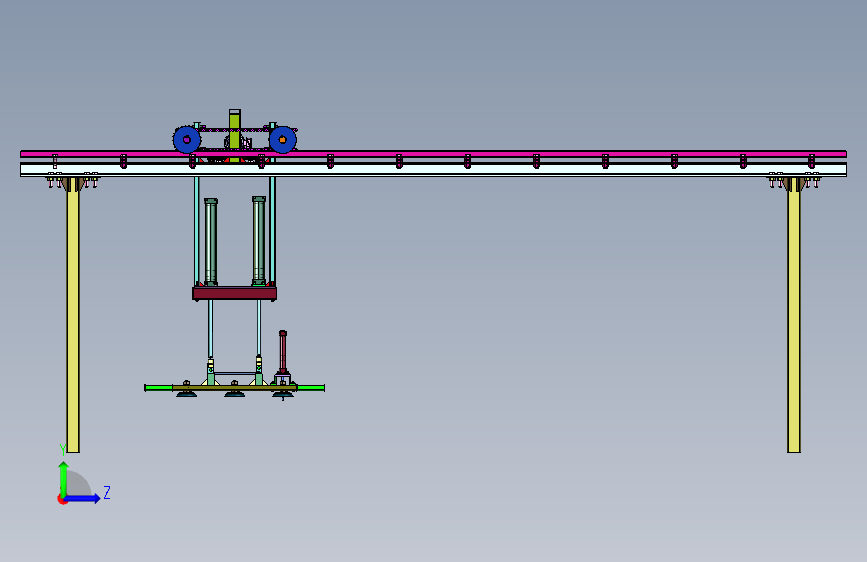The image size is (867, 562).
Task: Select the green end of suction bar, left side
Action: (159, 388)
